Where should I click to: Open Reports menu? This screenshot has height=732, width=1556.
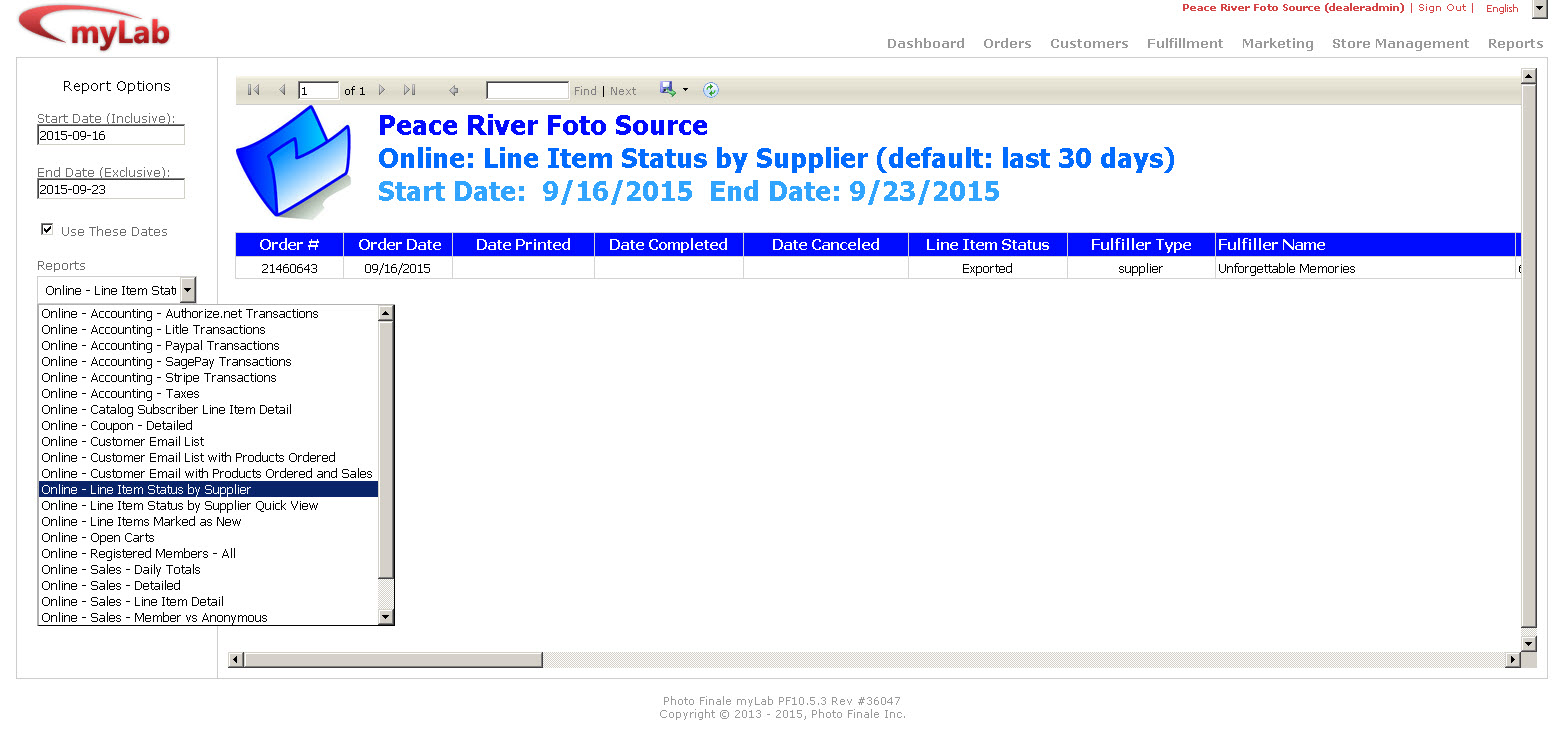point(1516,43)
